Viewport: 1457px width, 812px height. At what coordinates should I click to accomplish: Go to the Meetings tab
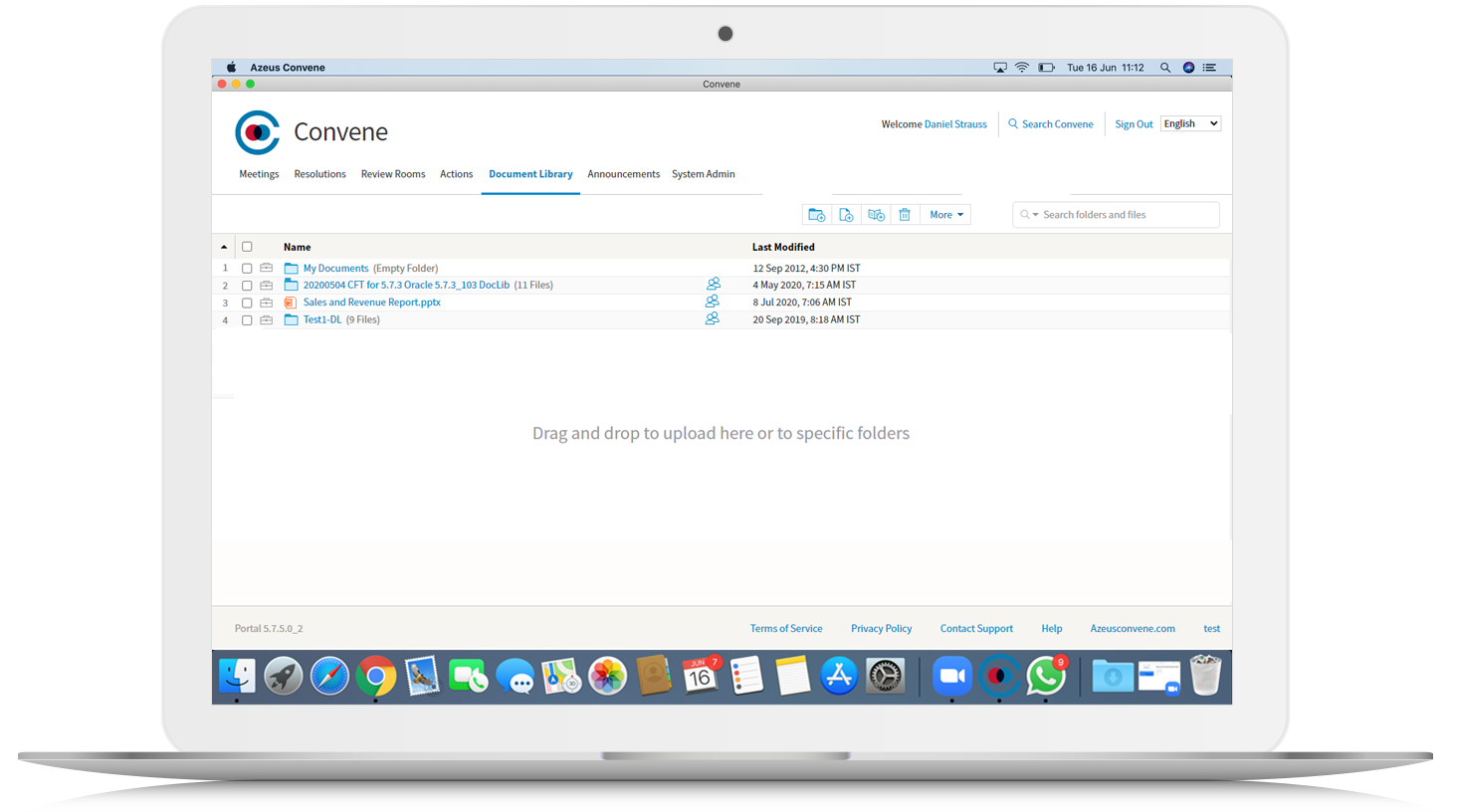pyautogui.click(x=259, y=174)
